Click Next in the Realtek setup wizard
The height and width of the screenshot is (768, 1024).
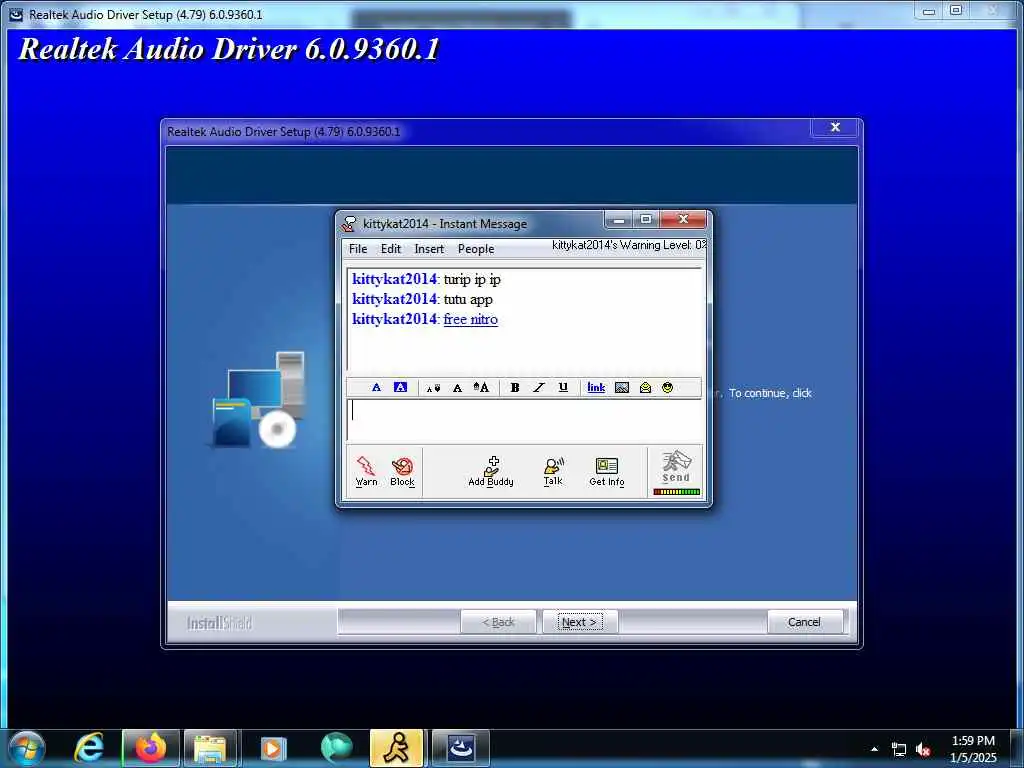pyautogui.click(x=579, y=622)
